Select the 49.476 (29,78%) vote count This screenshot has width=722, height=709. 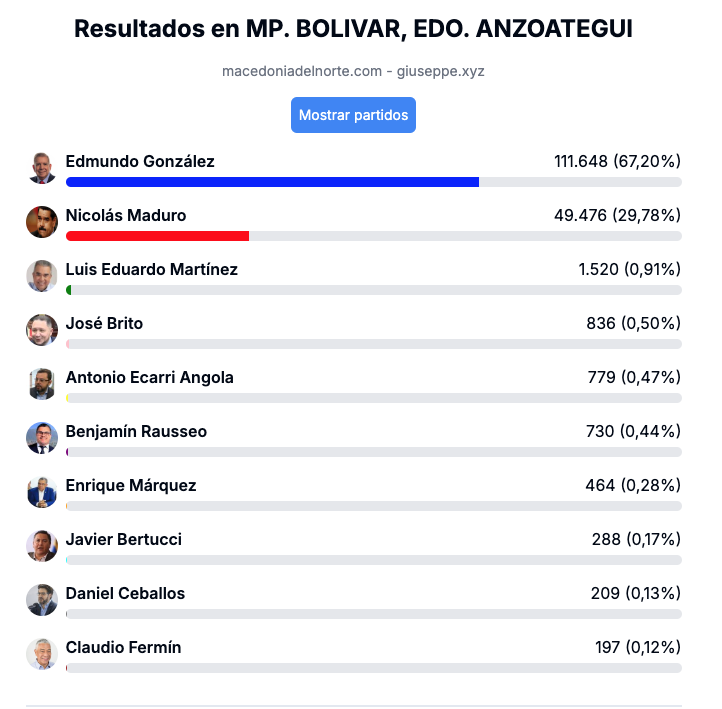tap(617, 215)
